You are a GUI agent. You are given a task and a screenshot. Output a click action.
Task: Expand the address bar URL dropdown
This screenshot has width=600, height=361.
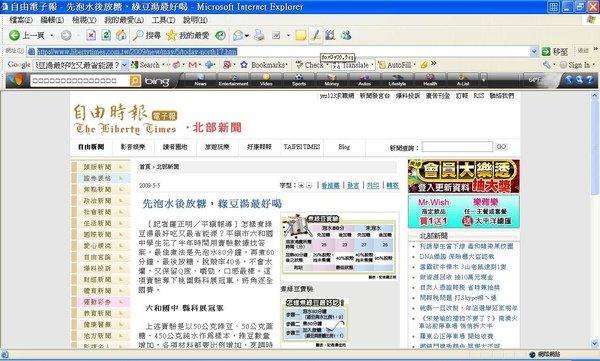[534, 51]
